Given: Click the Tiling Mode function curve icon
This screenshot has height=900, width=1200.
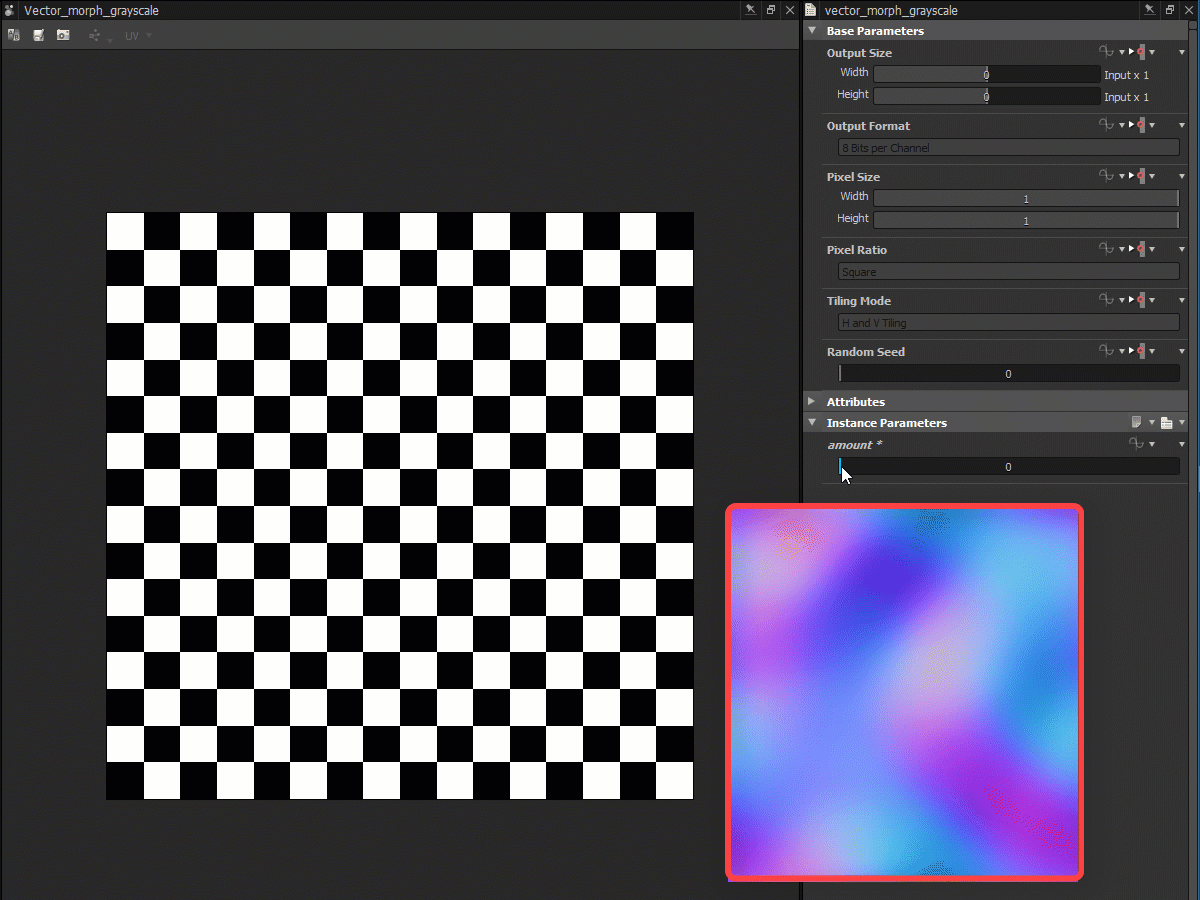Looking at the screenshot, I should coord(1106,300).
